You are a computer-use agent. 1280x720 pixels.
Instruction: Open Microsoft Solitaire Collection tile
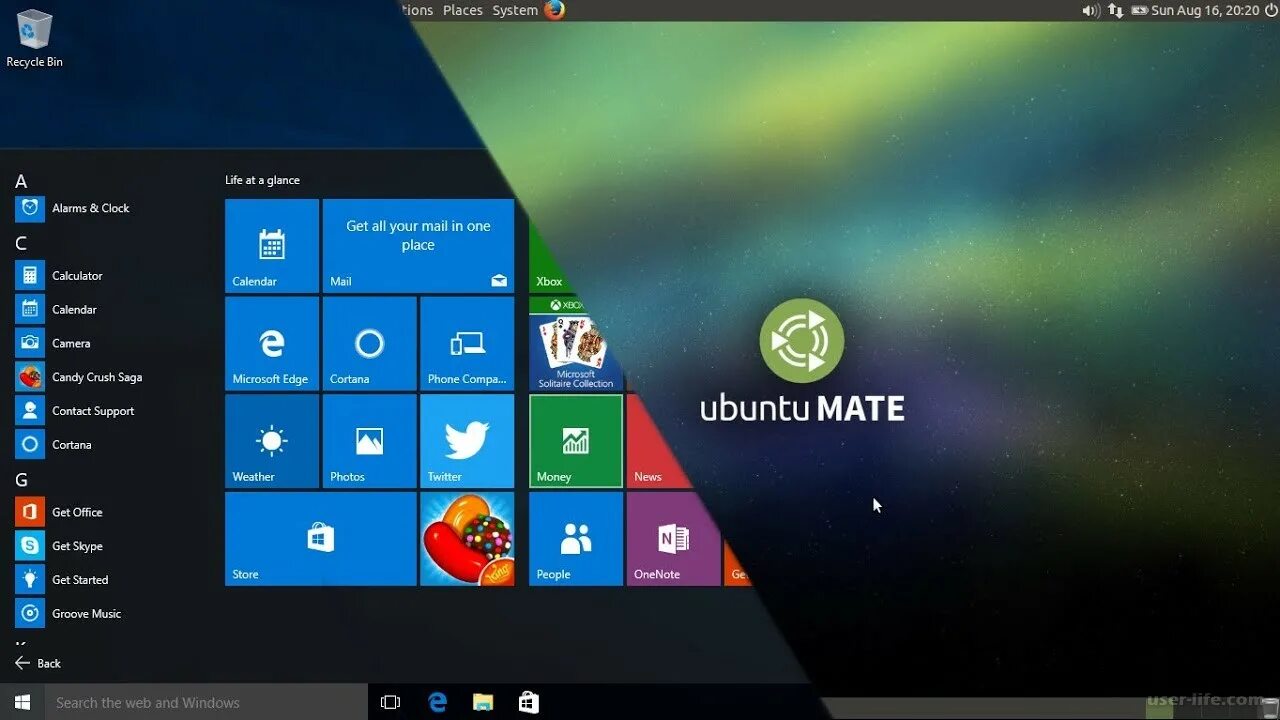coord(574,343)
